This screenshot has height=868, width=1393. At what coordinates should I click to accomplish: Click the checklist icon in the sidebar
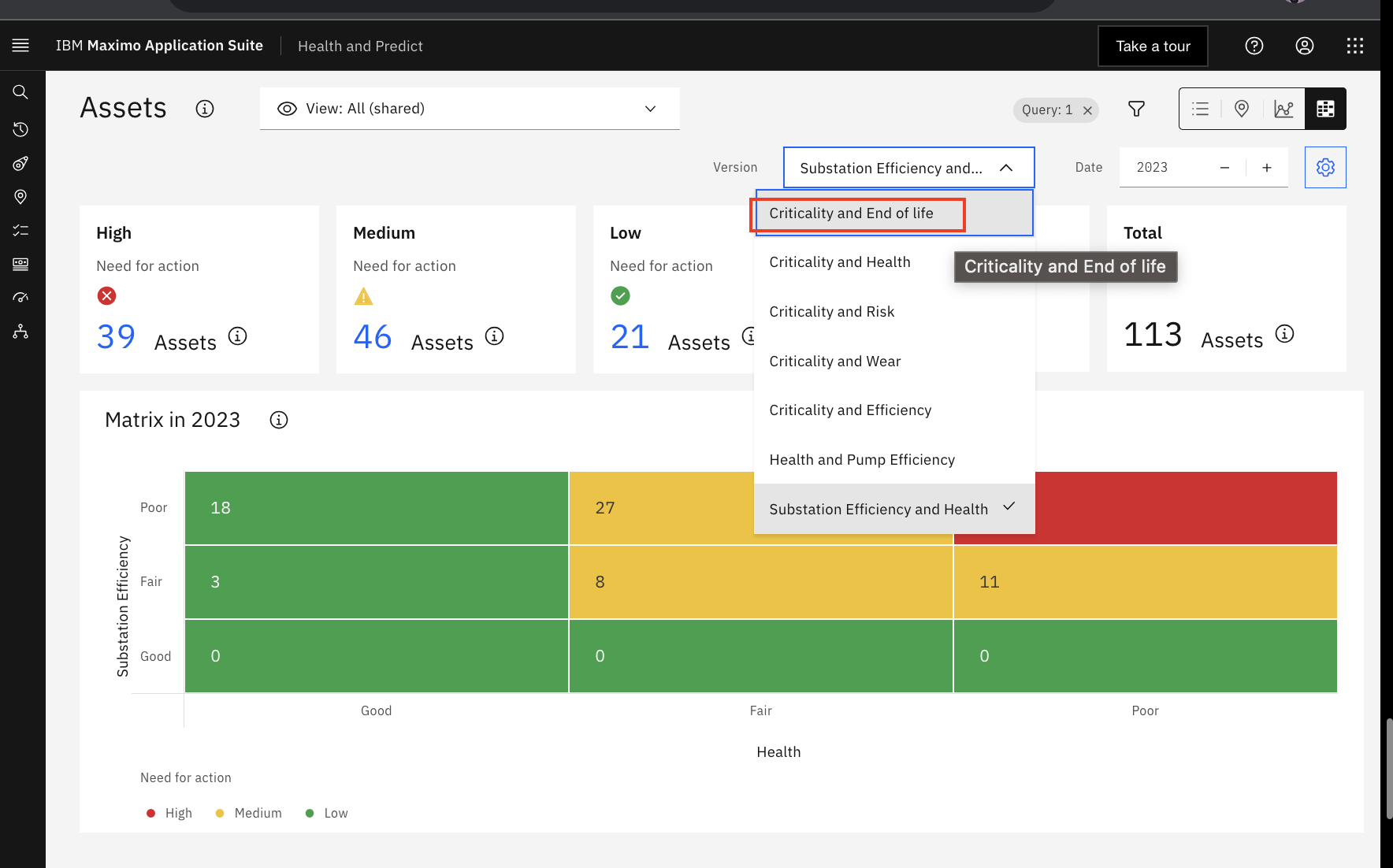[20, 231]
